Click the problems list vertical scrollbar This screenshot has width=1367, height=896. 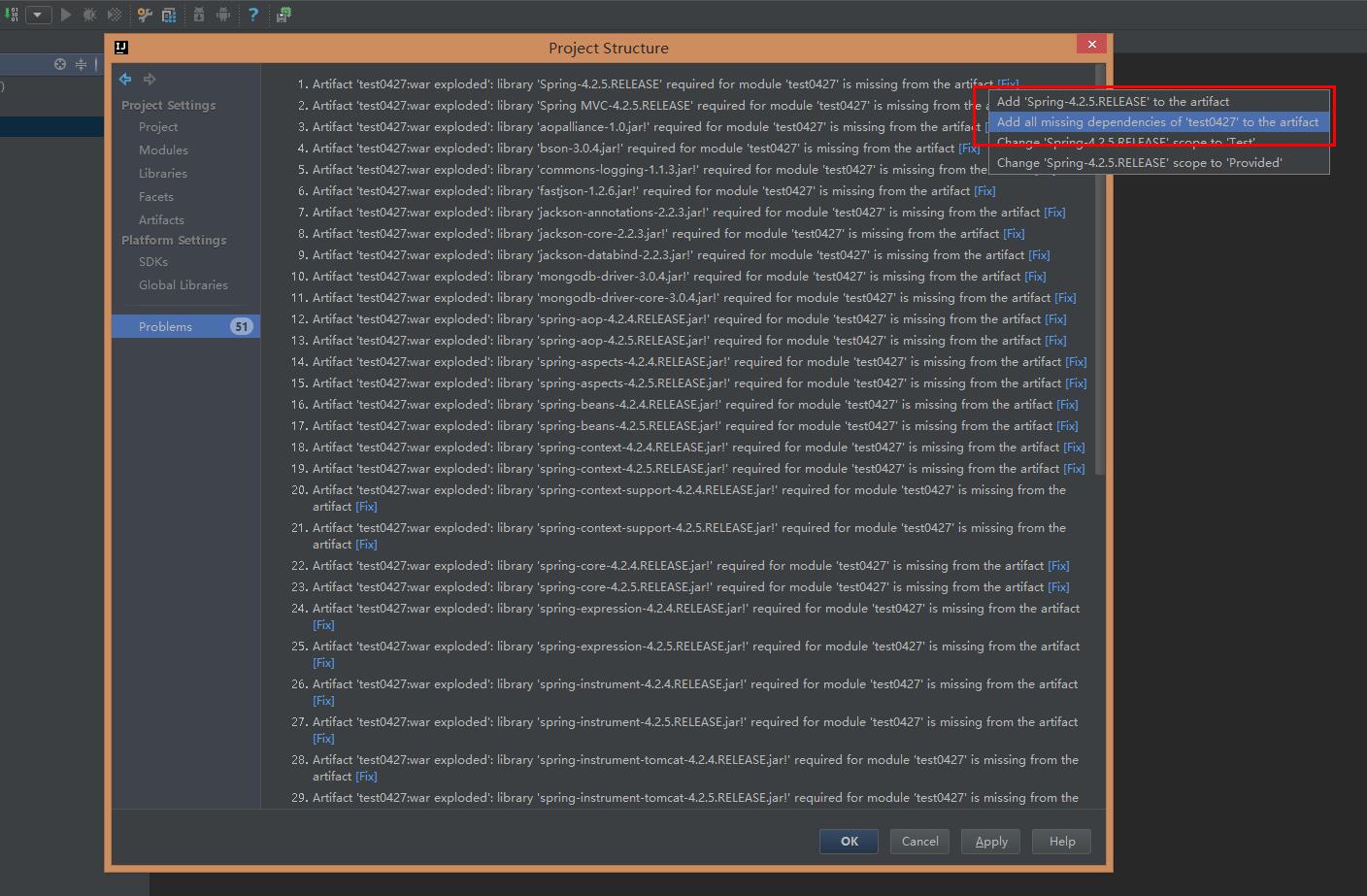[x=1100, y=270]
